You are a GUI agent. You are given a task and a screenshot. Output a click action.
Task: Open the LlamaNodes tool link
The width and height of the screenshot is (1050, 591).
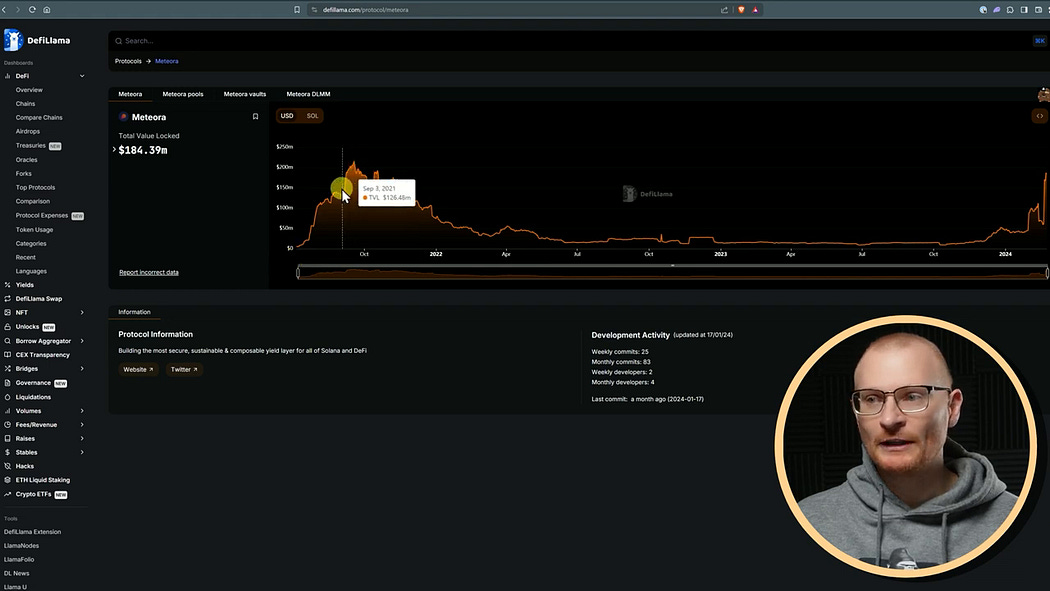pos(21,545)
